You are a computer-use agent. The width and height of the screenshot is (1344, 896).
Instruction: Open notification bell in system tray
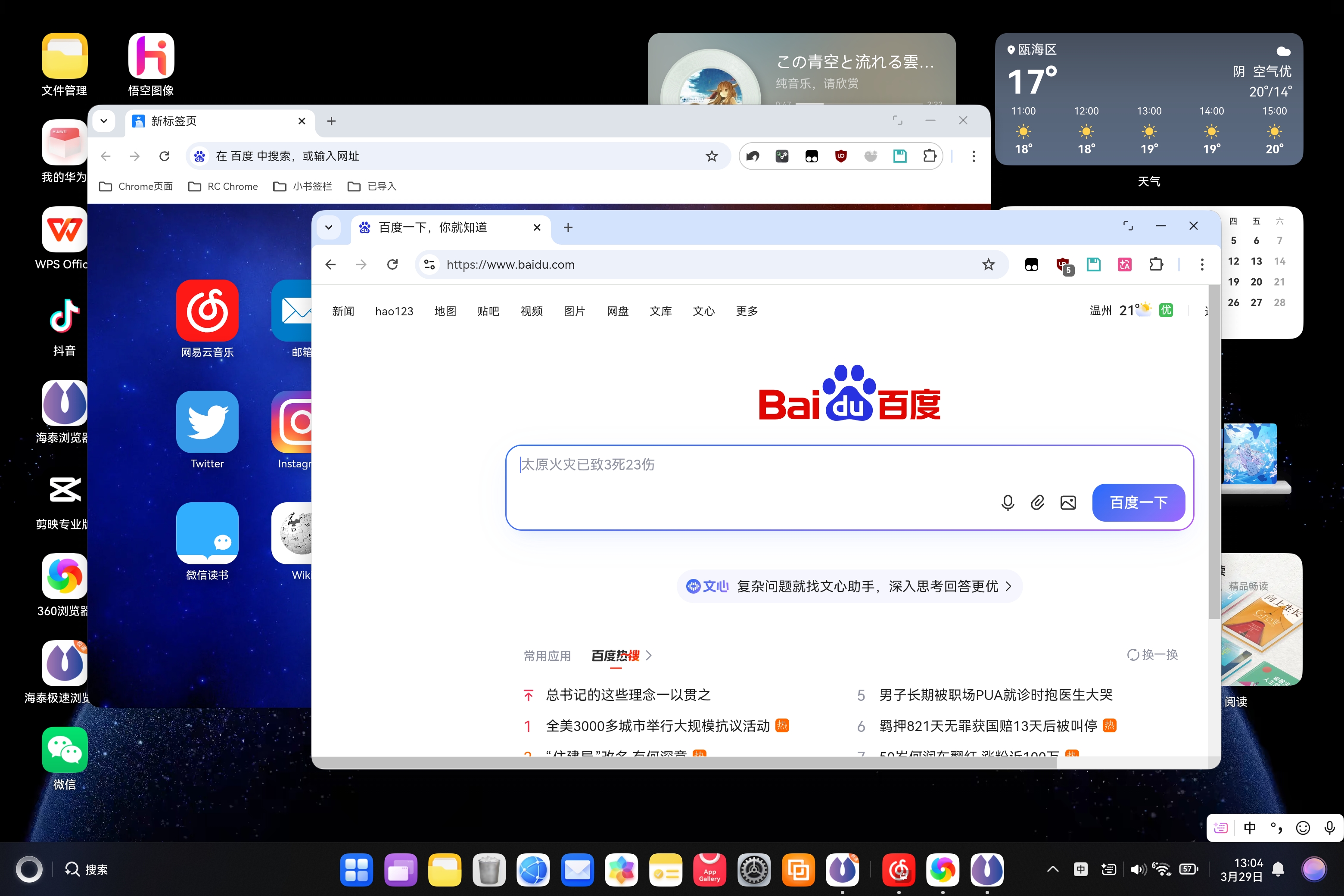coord(1278,870)
